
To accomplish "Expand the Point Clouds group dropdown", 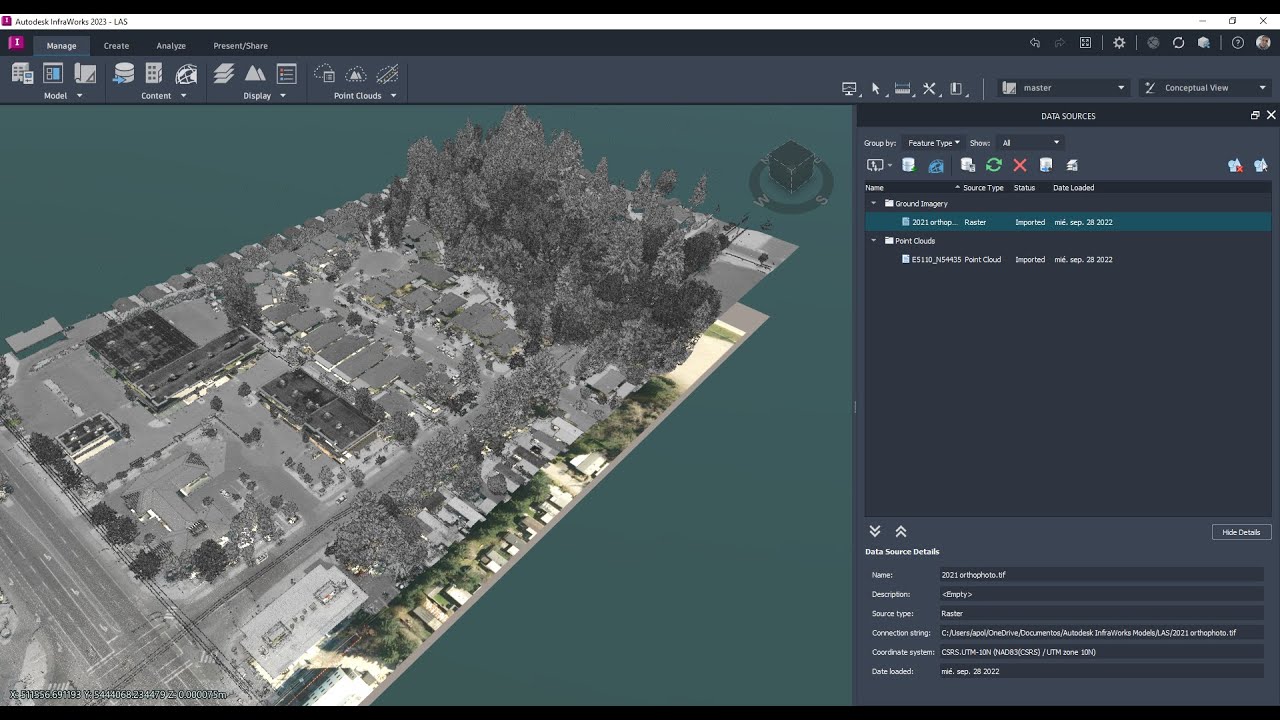I will pos(393,96).
